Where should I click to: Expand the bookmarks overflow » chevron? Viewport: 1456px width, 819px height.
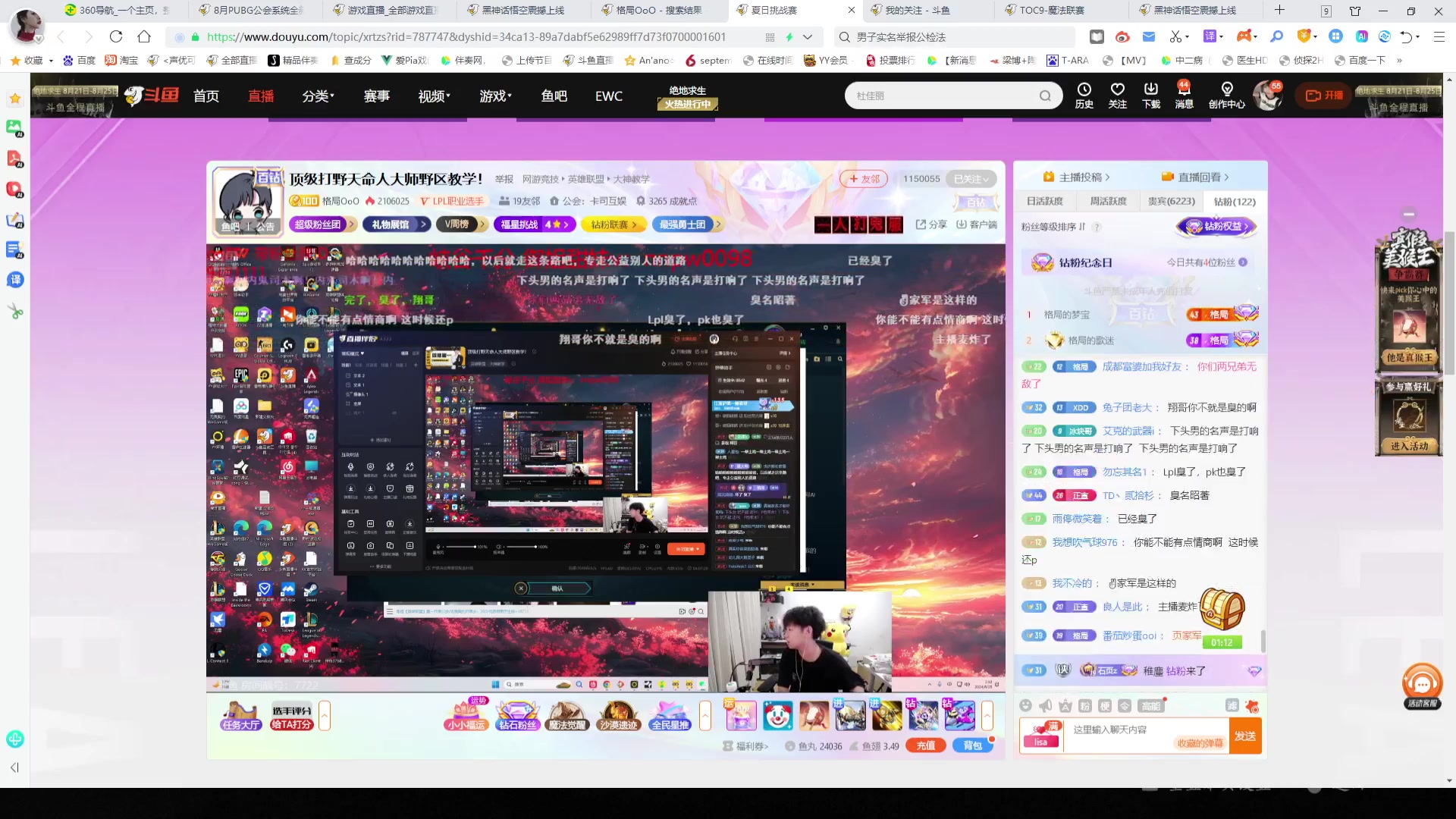(x=1399, y=60)
